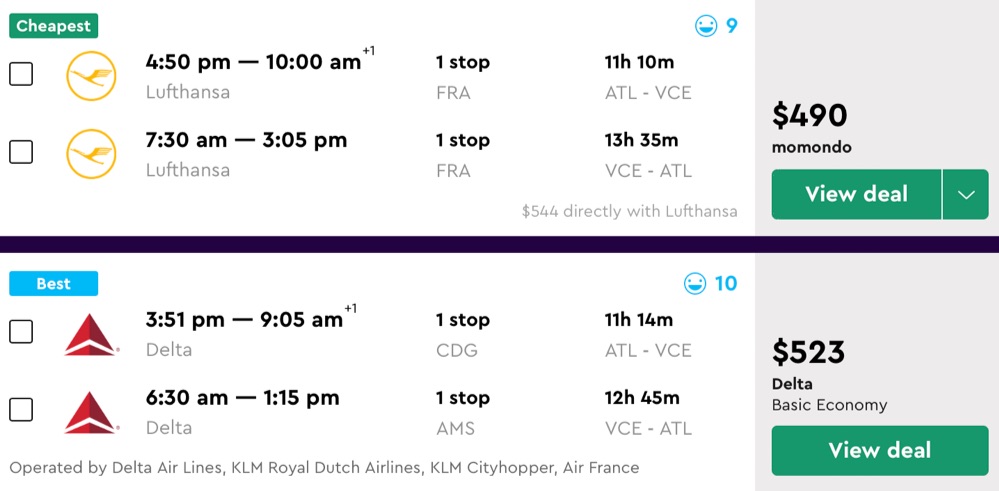Click the Delta logo on the 3:51 pm flight

tap(91, 334)
